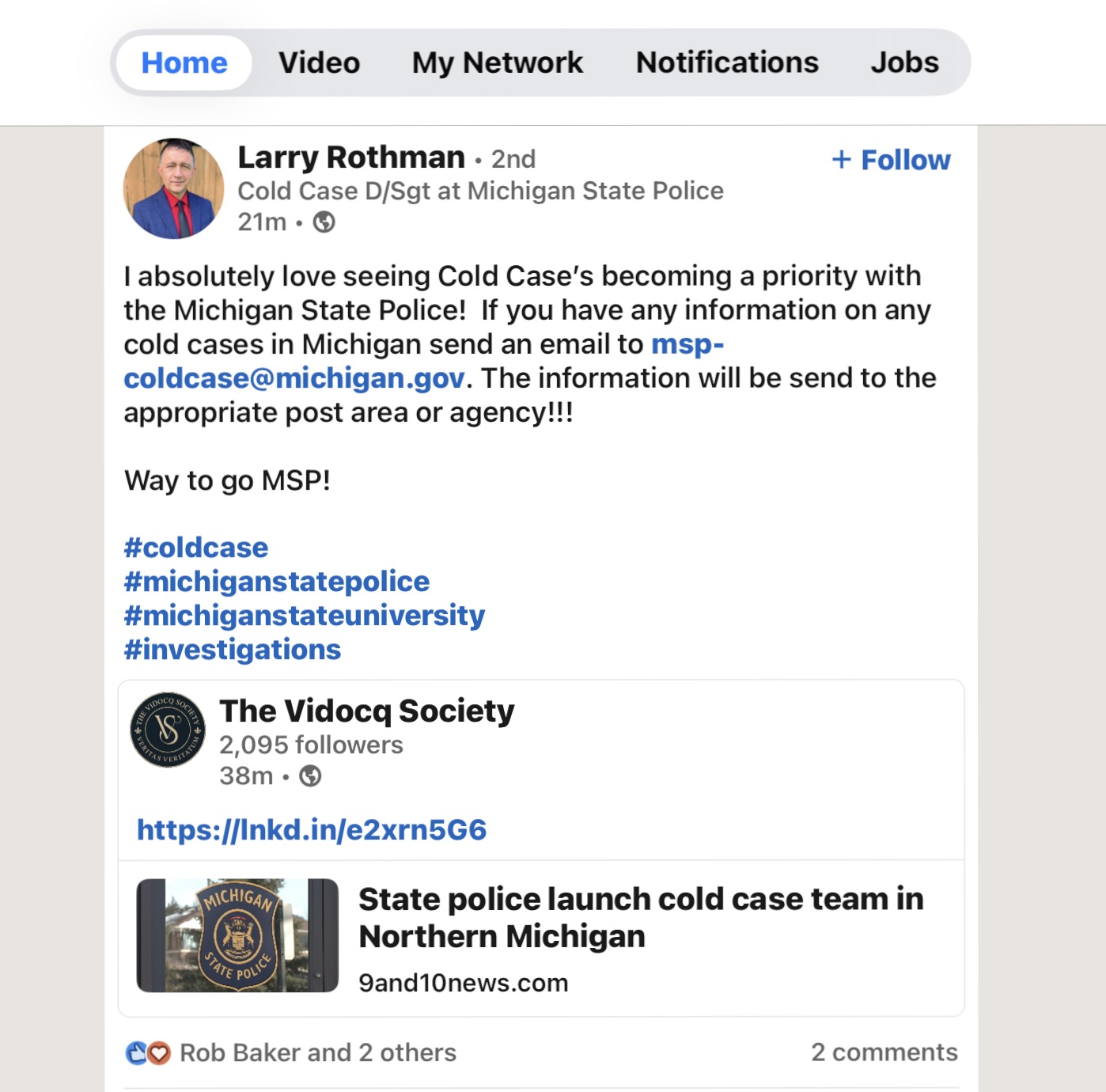Open Larry Rothman's profile photo
The width and height of the screenshot is (1106, 1092).
pyautogui.click(x=174, y=188)
